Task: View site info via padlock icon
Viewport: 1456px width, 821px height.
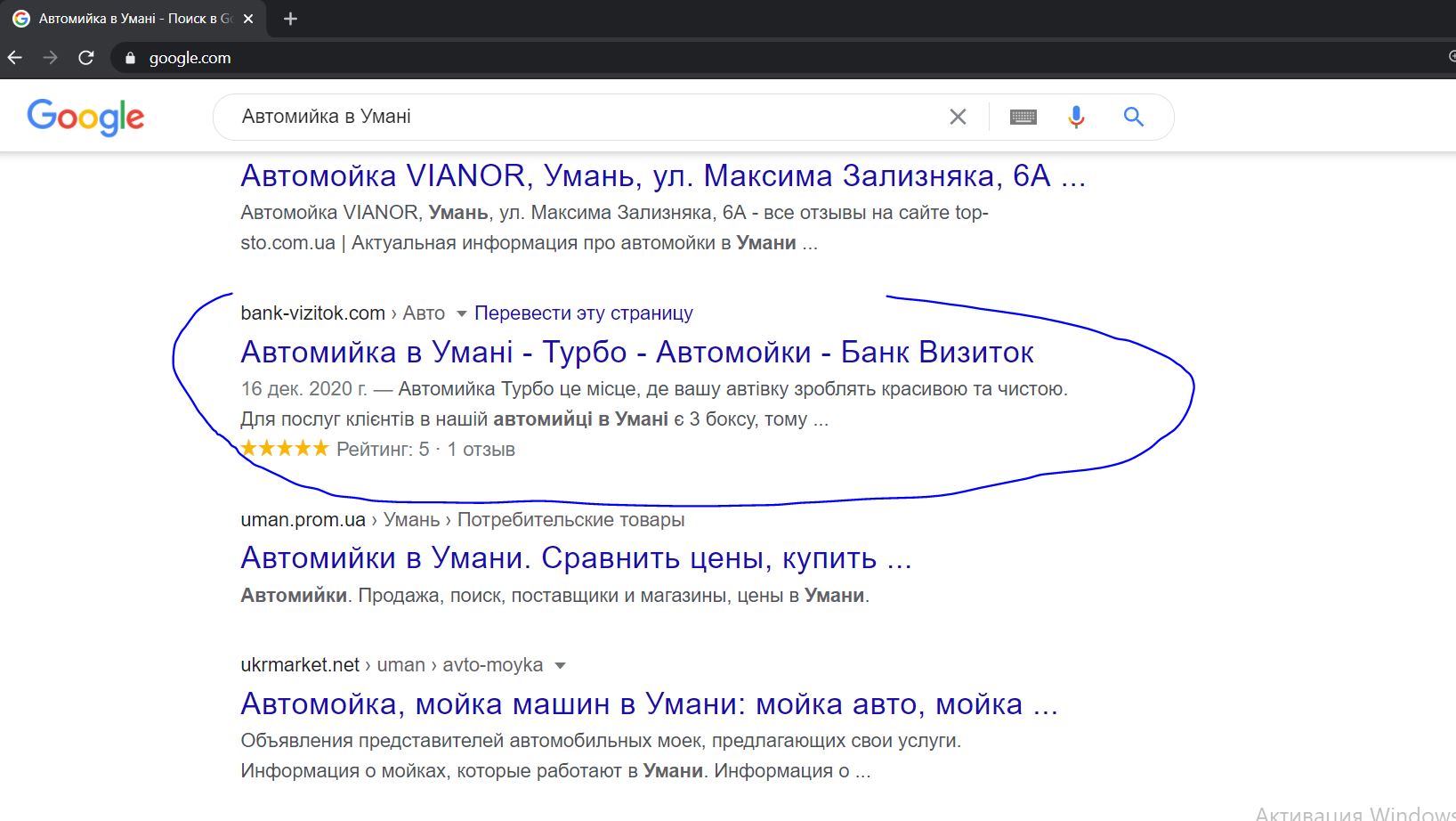Action: pos(131,58)
